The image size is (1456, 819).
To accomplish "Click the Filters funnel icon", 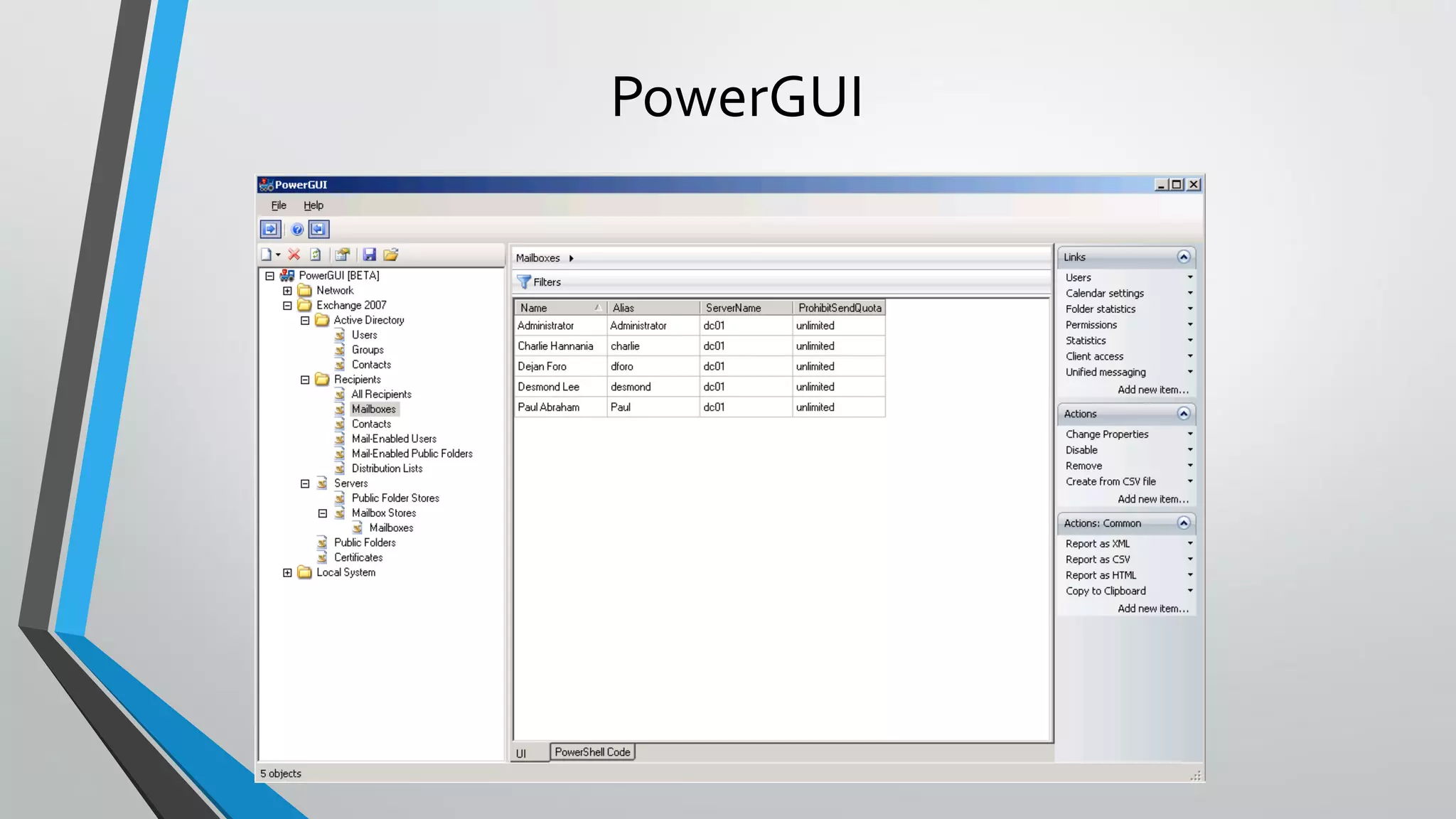I will click(x=524, y=282).
